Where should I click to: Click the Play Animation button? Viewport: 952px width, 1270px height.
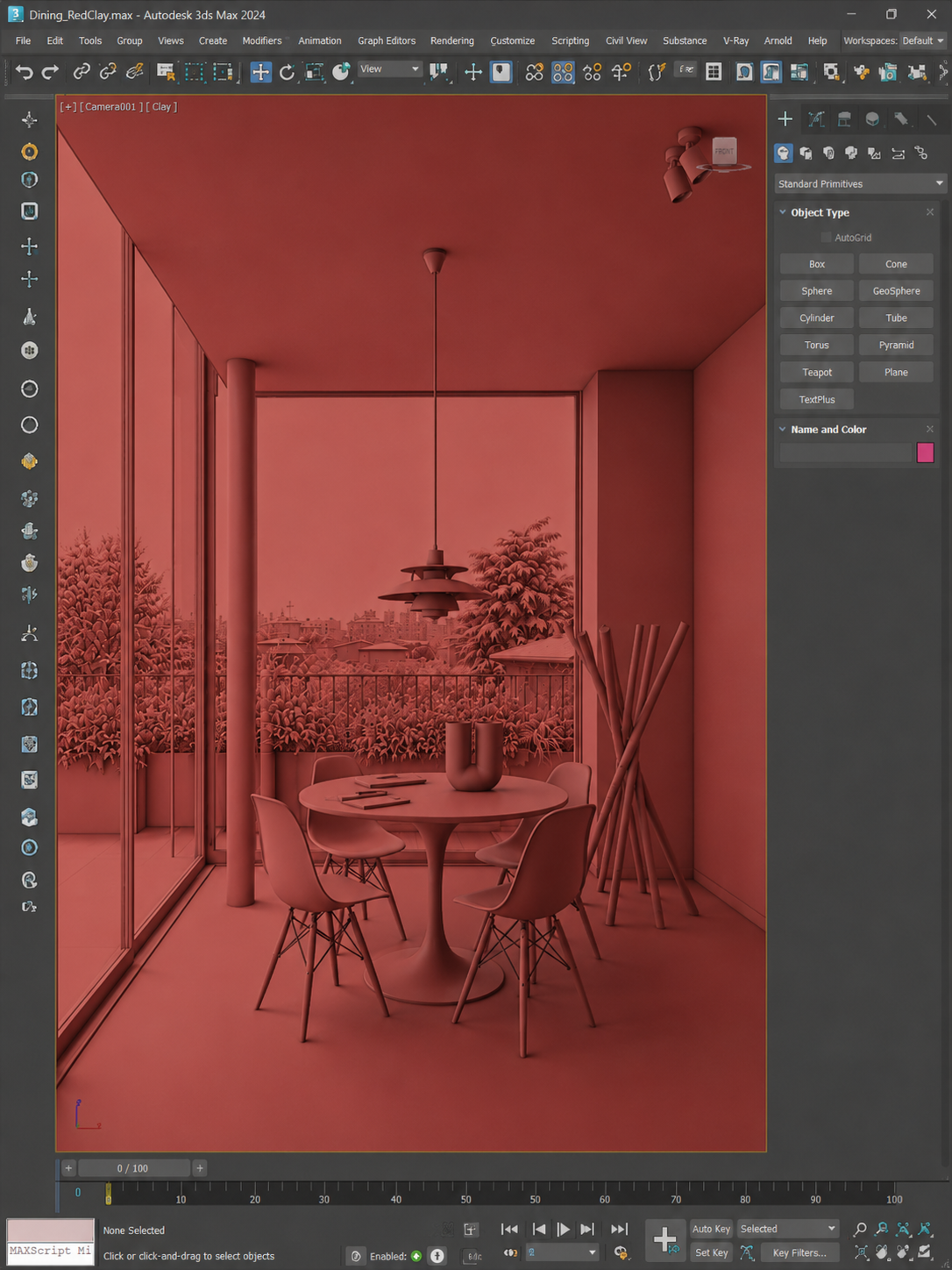563,1229
